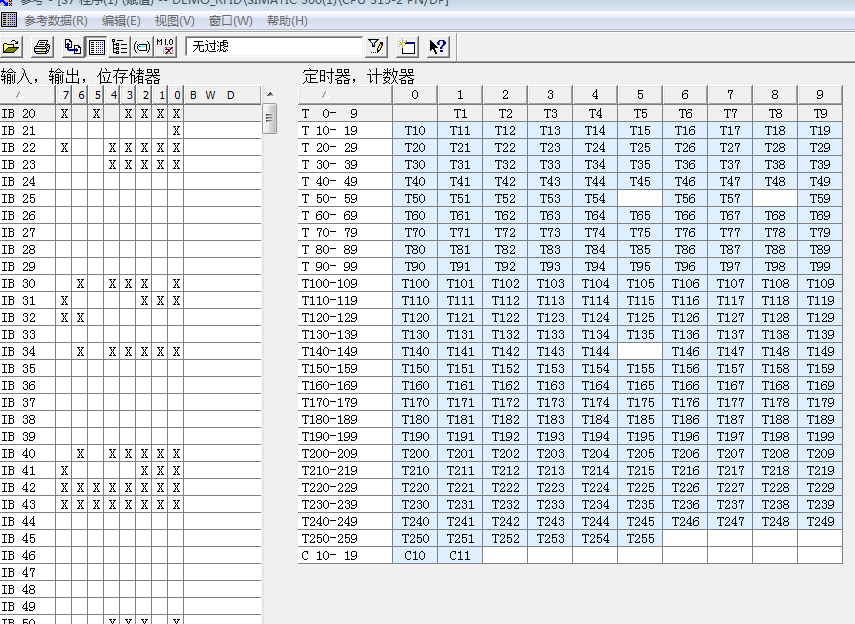The width and height of the screenshot is (855, 624).
Task: Click timer cell T99
Action: tap(820, 267)
